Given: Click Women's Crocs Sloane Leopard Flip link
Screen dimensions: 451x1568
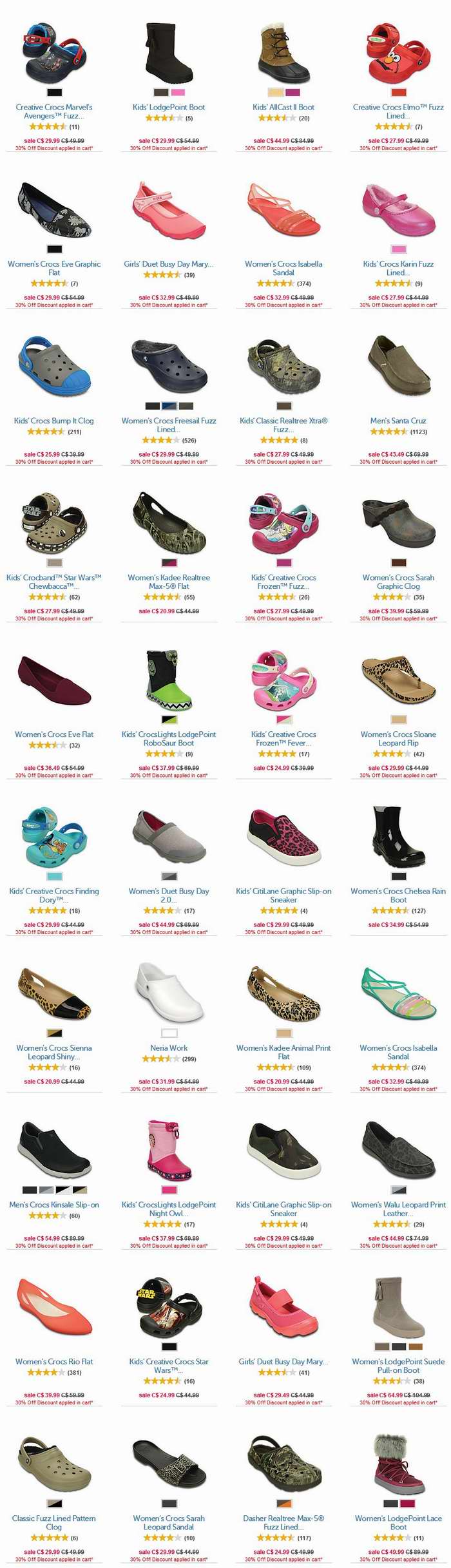Looking at the screenshot, I should tap(398, 738).
